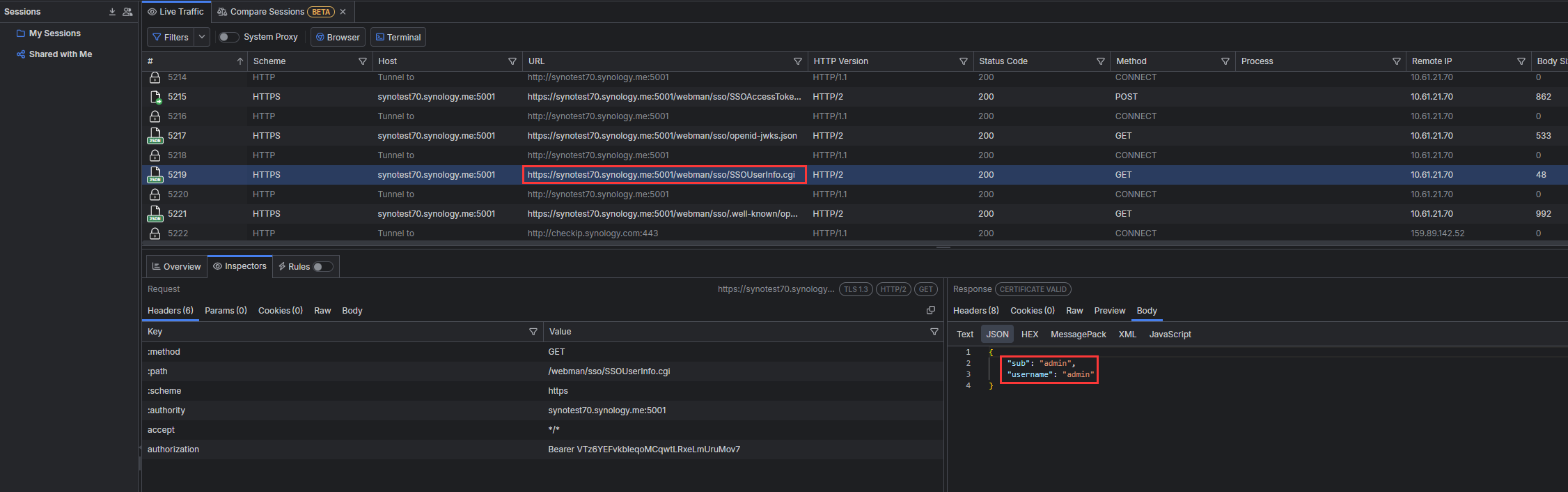This screenshot has width=1568, height=492.
Task: Click :path header value /webman/sso/SSOUserInfo.cgi
Action: [609, 371]
